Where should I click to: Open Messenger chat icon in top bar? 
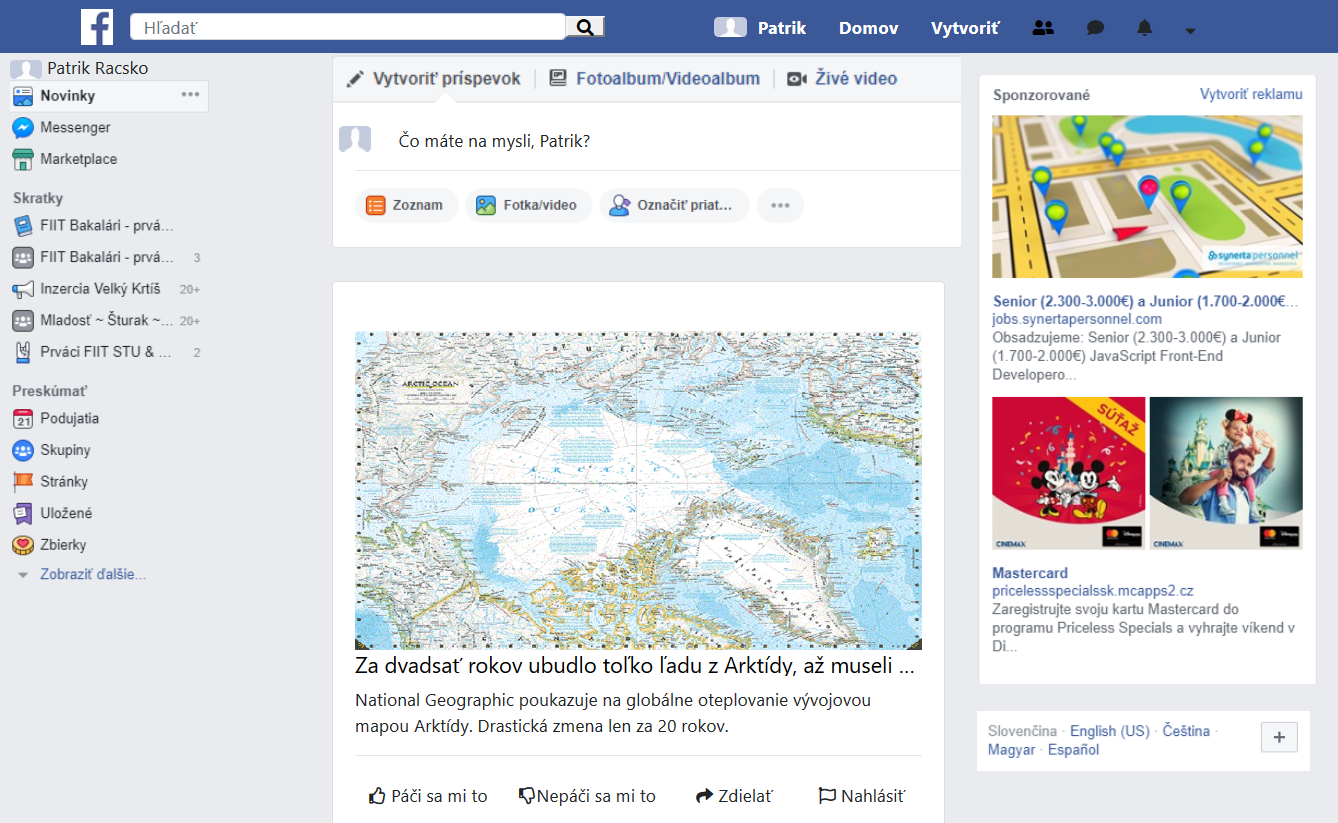pyautogui.click(x=1095, y=28)
